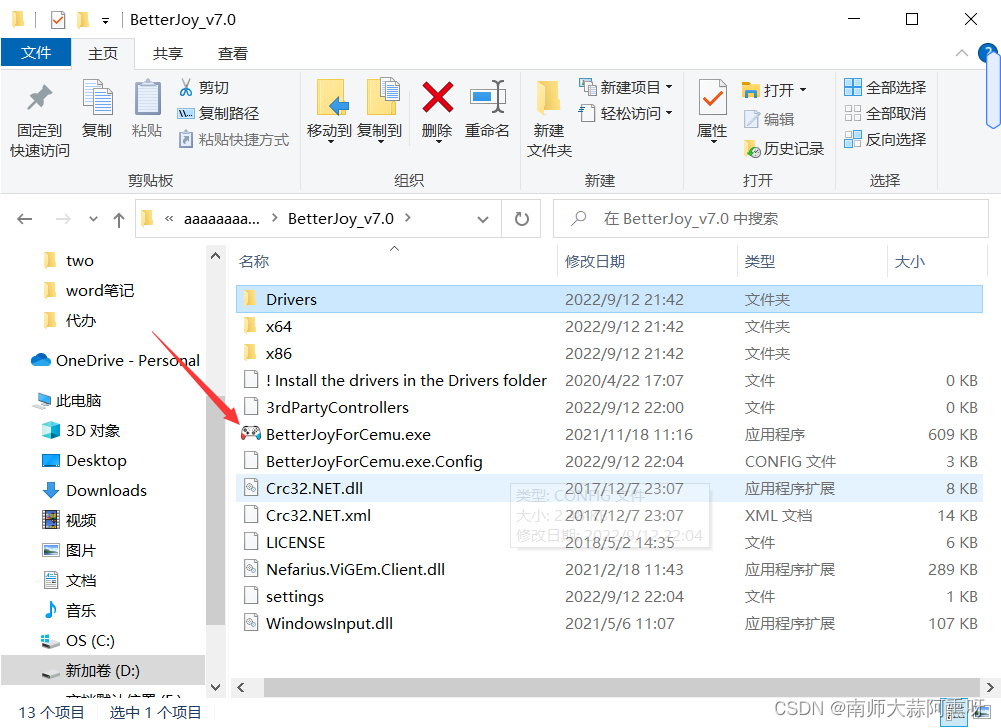Image resolution: width=1001 pixels, height=728 pixels.
Task: Open the OS (C:) drive
Action: click(x=78, y=641)
